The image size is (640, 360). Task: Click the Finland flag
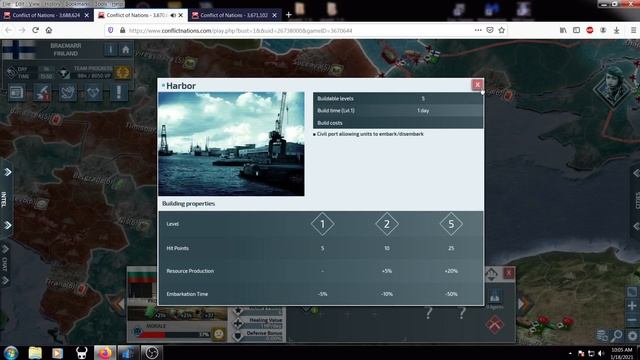18,49
